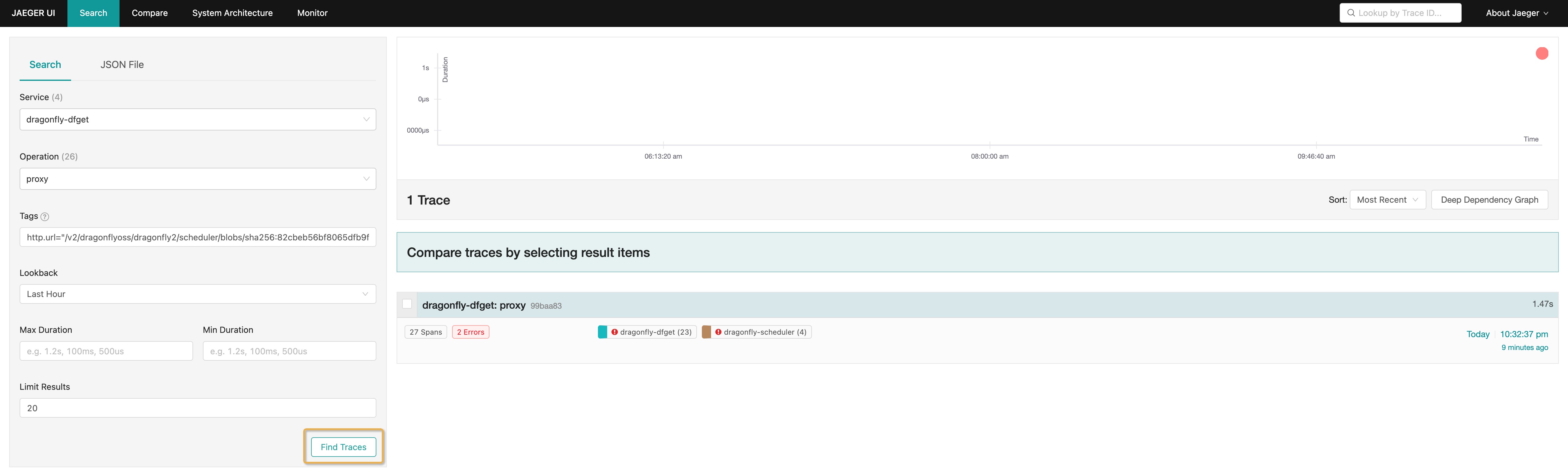Click the 27 Spans badge

click(425, 332)
